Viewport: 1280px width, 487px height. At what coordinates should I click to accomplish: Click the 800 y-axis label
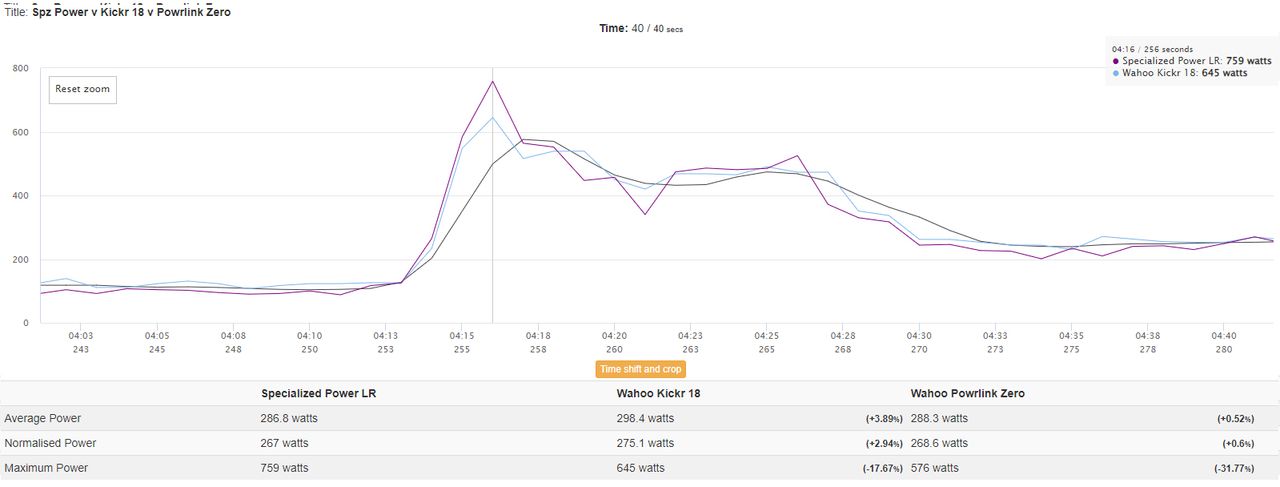[x=20, y=68]
